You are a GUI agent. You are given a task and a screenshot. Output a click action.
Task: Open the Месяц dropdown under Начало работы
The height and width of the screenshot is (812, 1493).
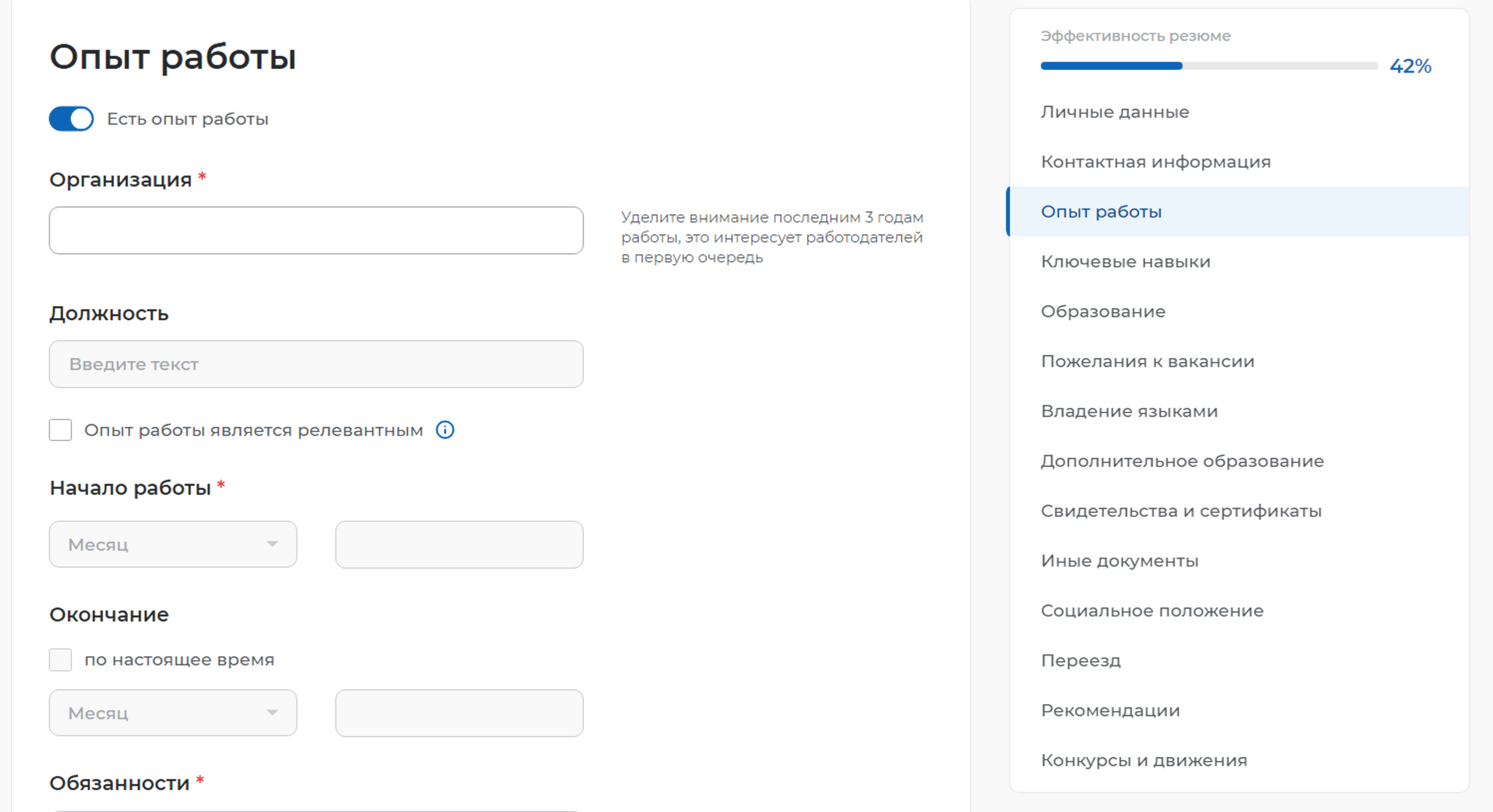pyautogui.click(x=173, y=545)
